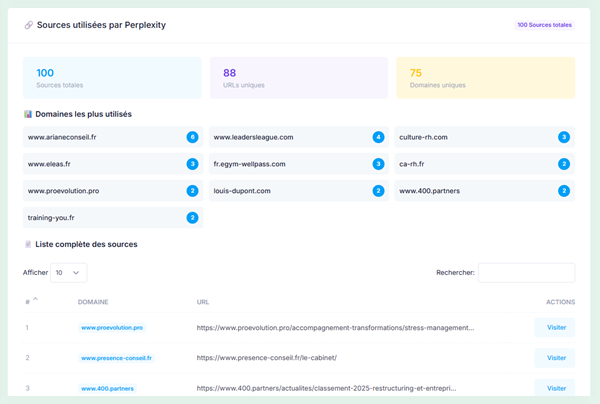
Task: Click the www.leadersleague.com domain card text
Action: click(x=253, y=137)
